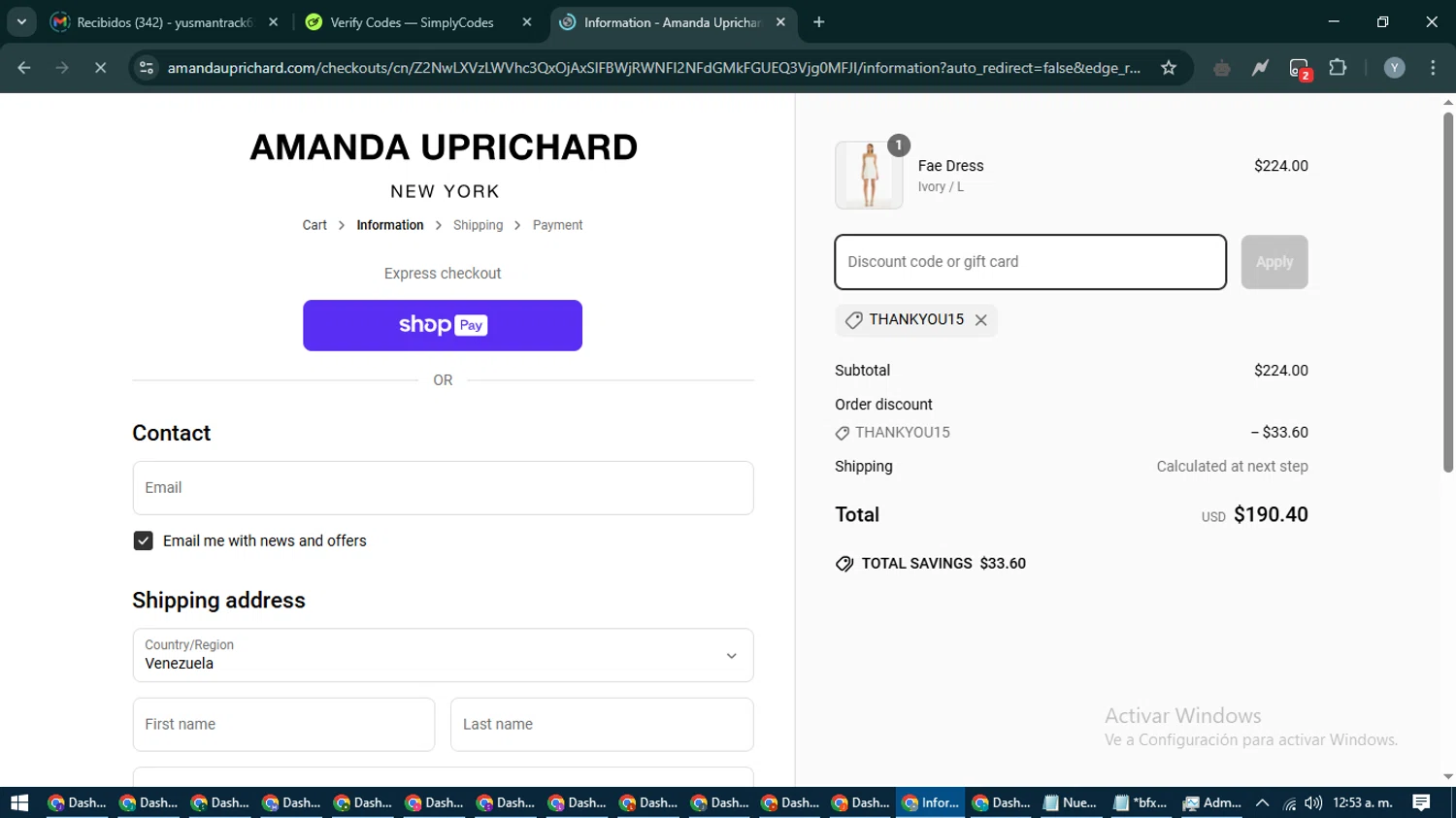Click the extension icon with red 2 badge
Image resolution: width=1456 pixels, height=818 pixels.
point(1300,68)
